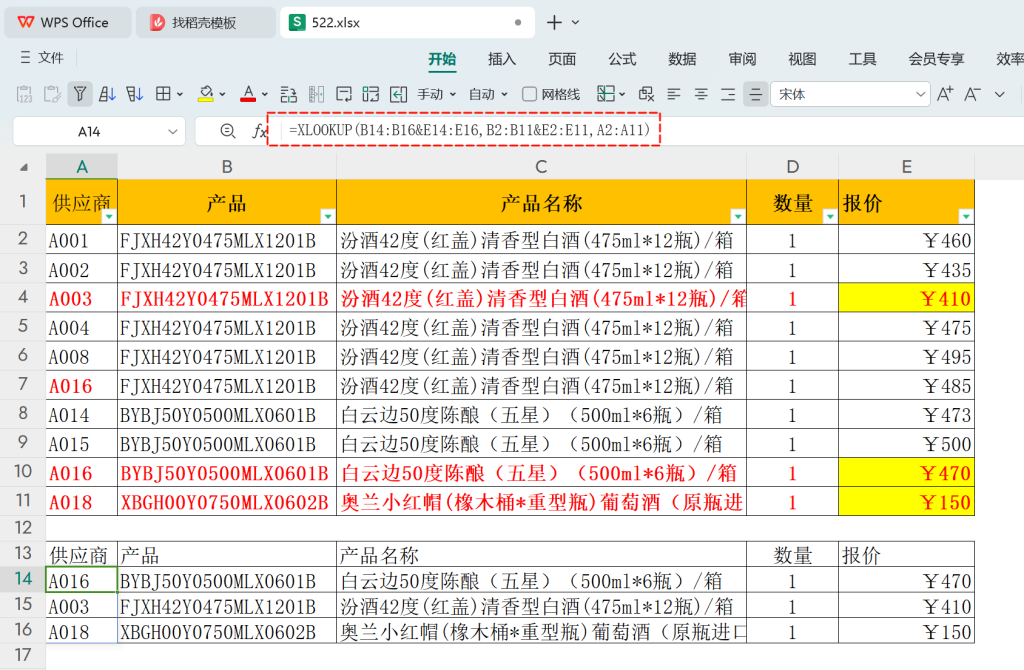
Task: Open the 宋体 font name dropdown
Action: point(920,95)
